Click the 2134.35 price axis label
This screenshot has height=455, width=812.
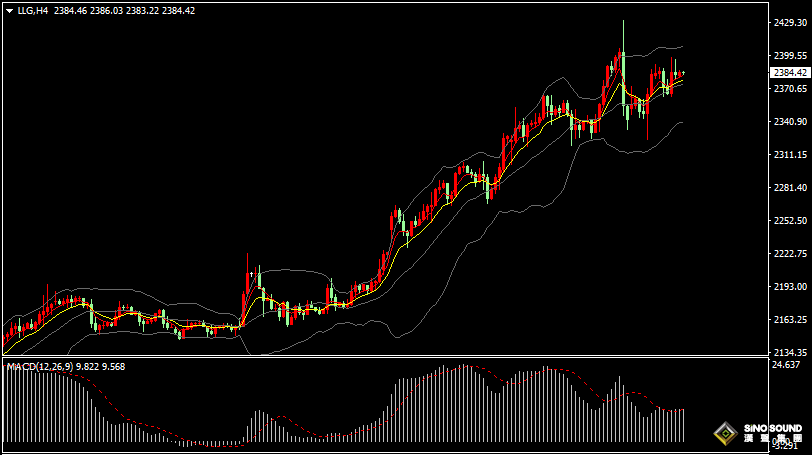tap(790, 353)
